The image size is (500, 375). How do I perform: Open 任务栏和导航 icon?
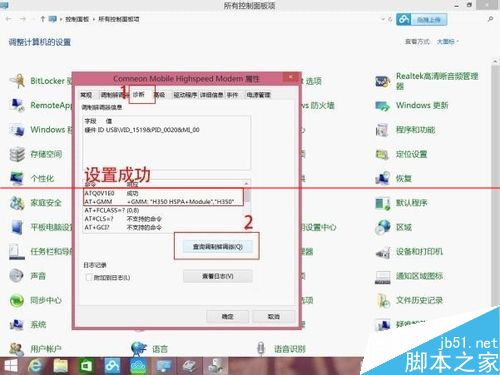pos(17,251)
